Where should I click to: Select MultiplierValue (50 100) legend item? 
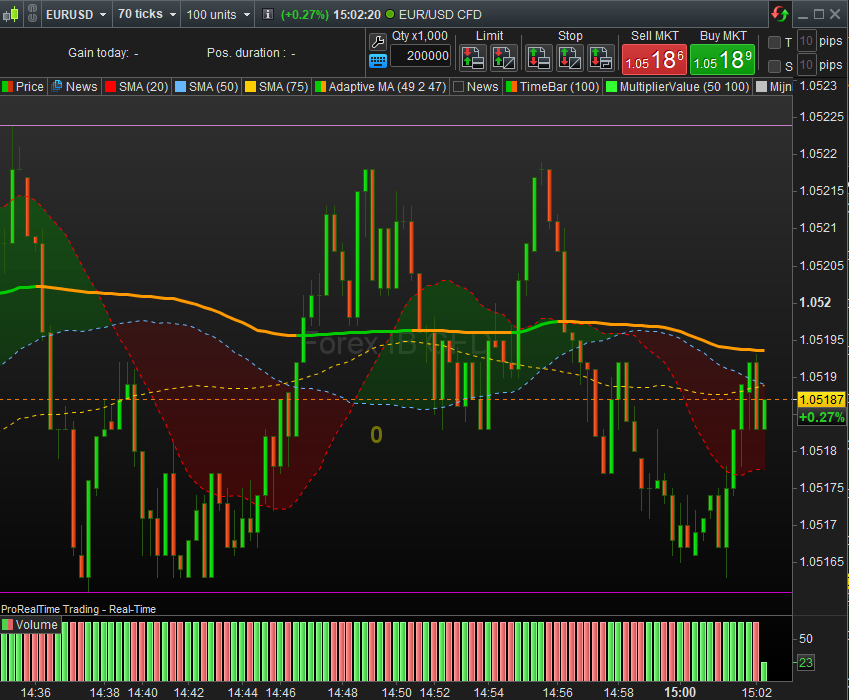point(678,87)
